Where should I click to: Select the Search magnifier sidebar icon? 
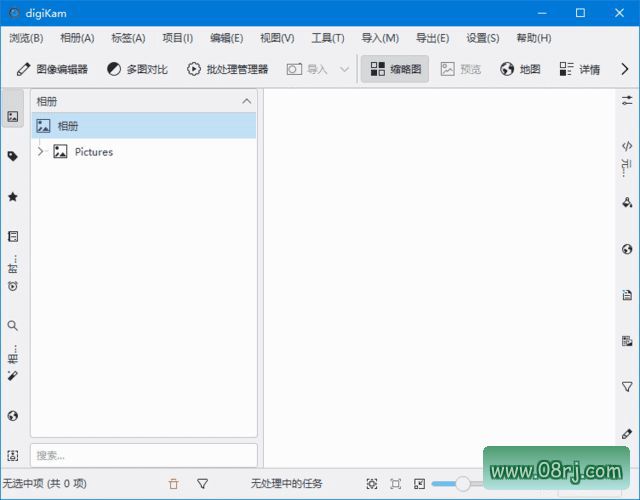[13, 325]
